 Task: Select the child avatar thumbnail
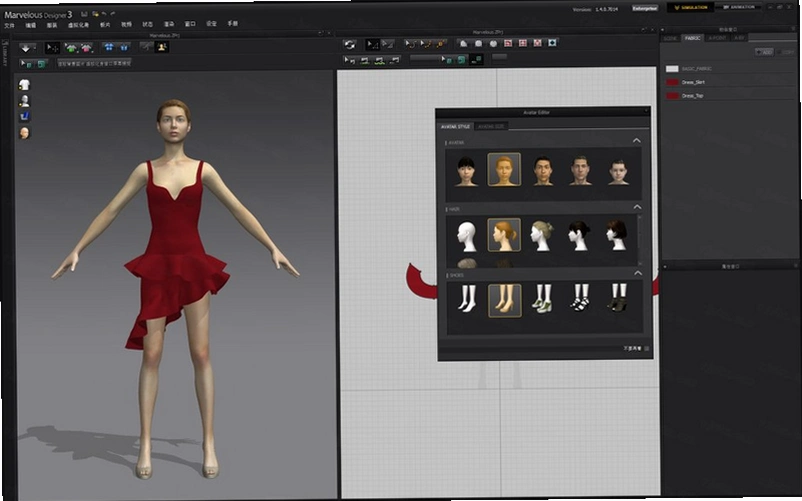click(618, 171)
